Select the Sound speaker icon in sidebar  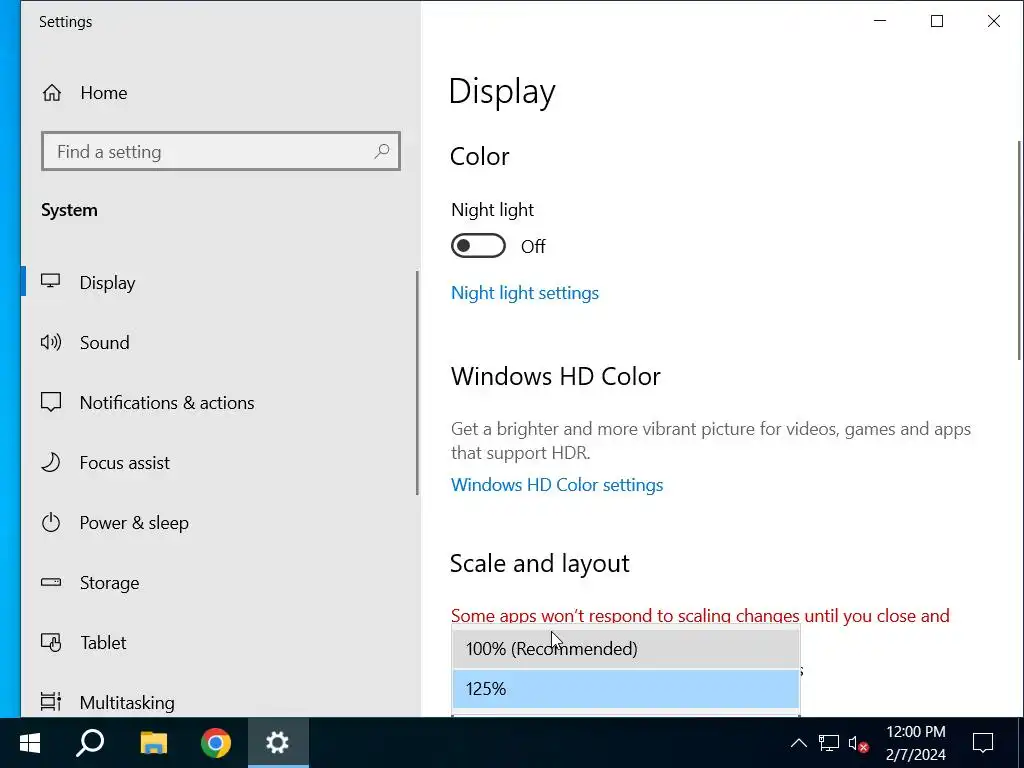51,342
